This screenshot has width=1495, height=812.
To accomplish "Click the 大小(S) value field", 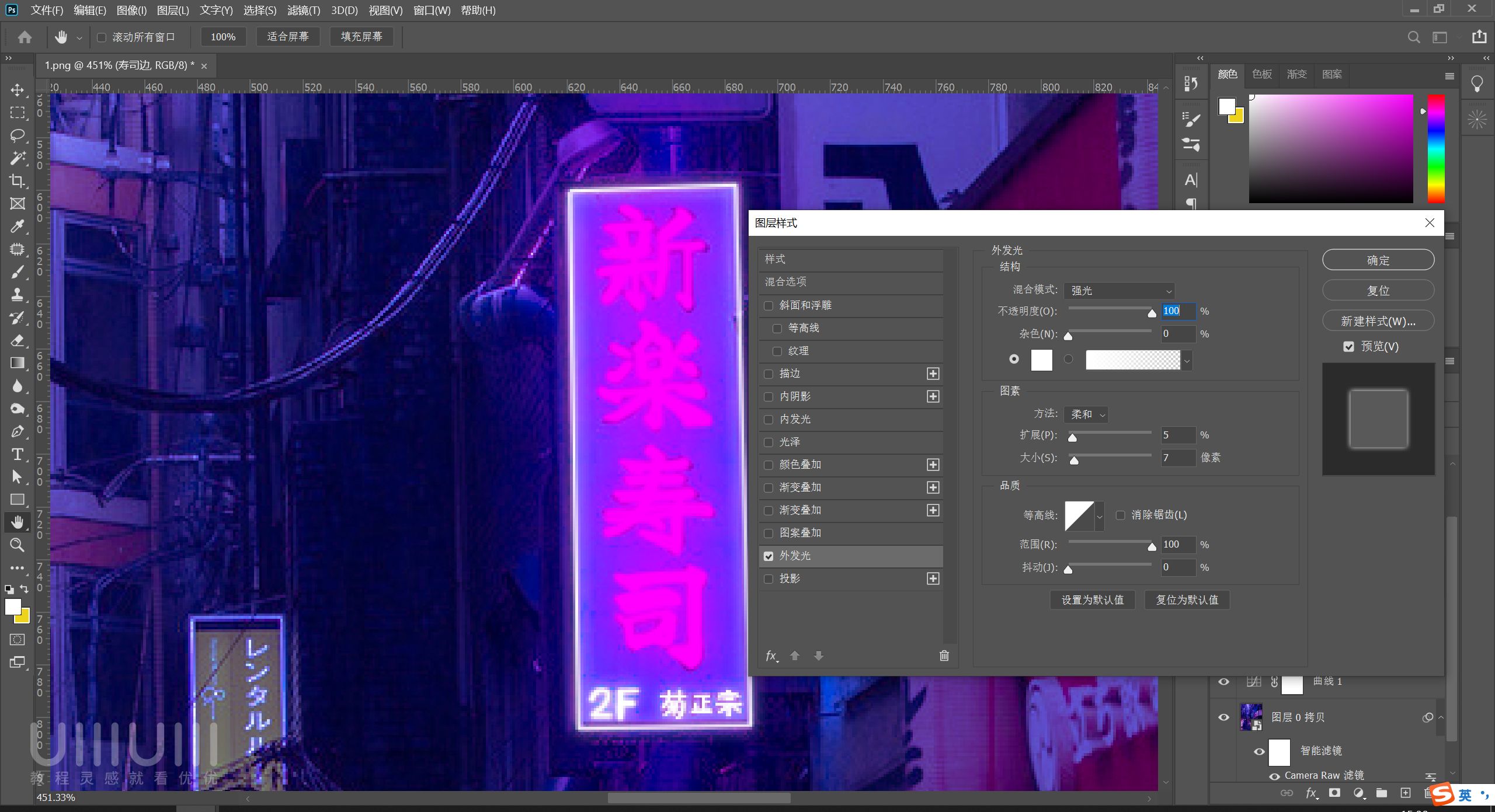I will tap(1177, 458).
